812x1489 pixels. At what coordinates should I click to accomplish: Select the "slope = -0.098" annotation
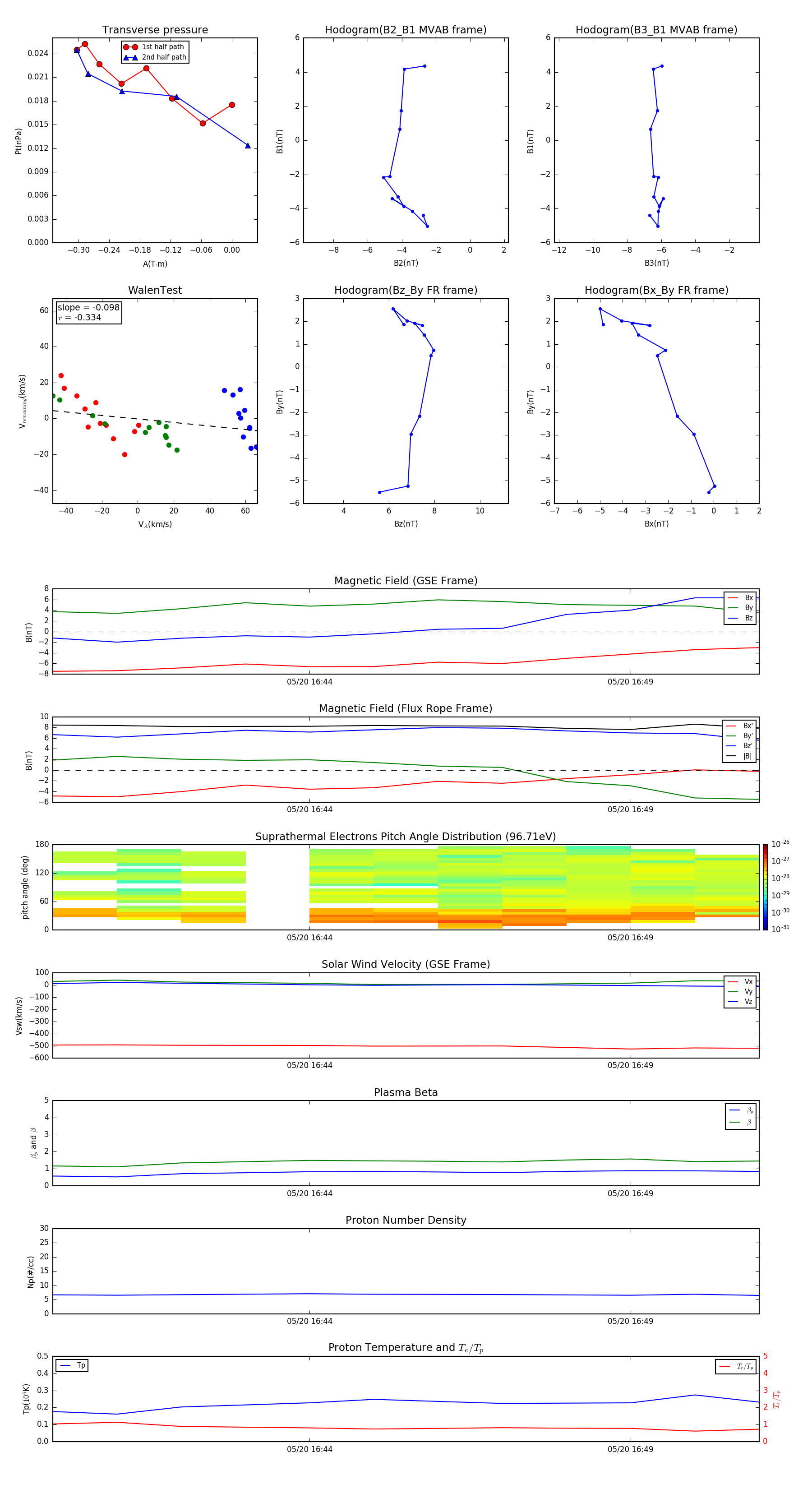pos(88,308)
